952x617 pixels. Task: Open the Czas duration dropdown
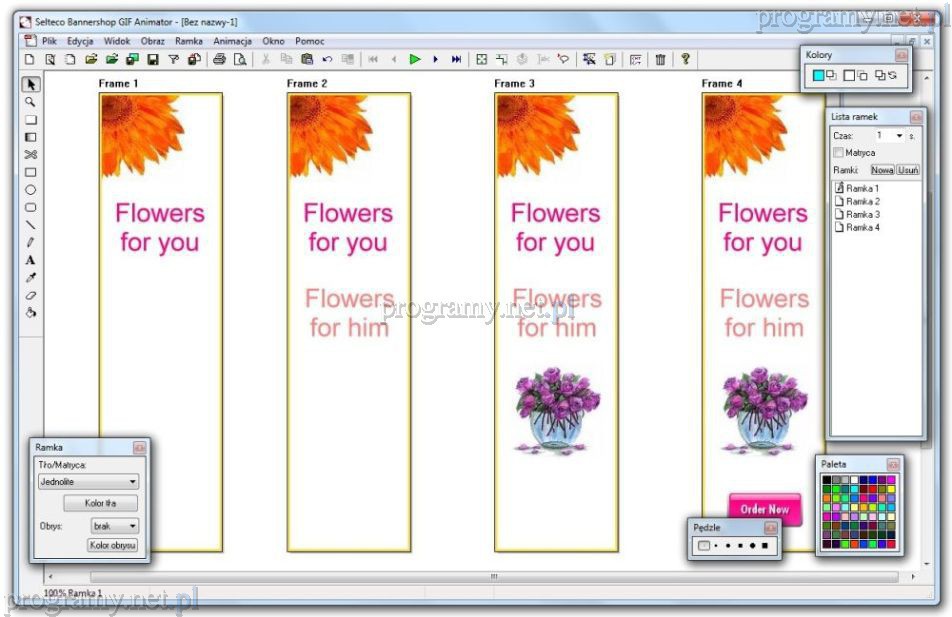899,136
